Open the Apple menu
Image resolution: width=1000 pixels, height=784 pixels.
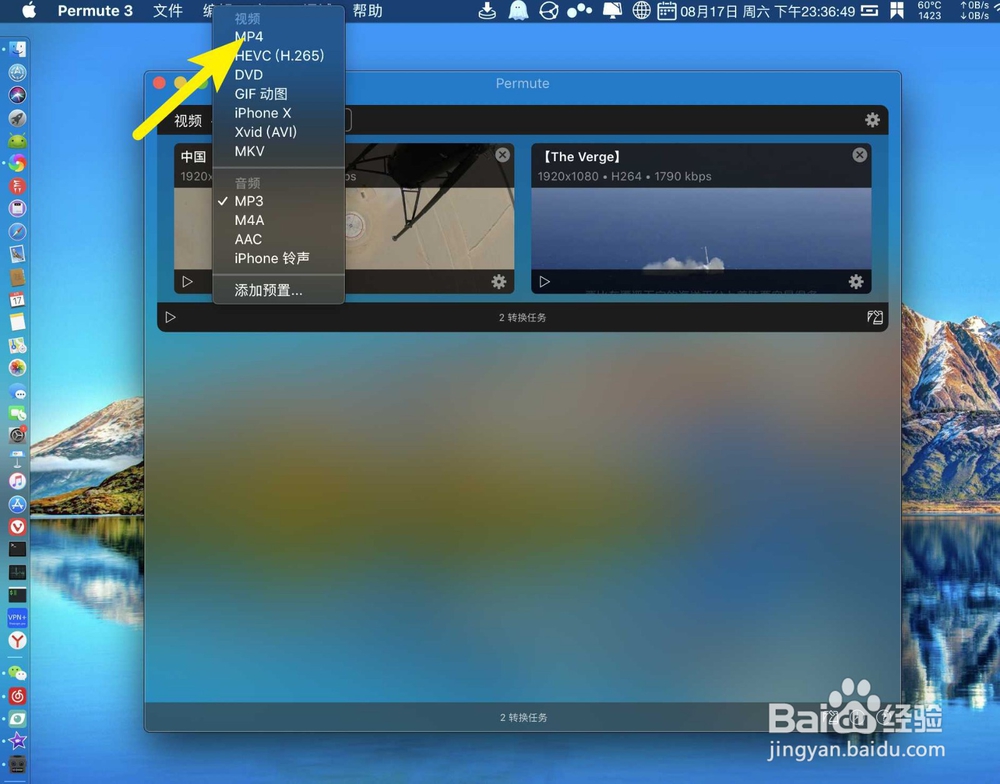(29, 10)
